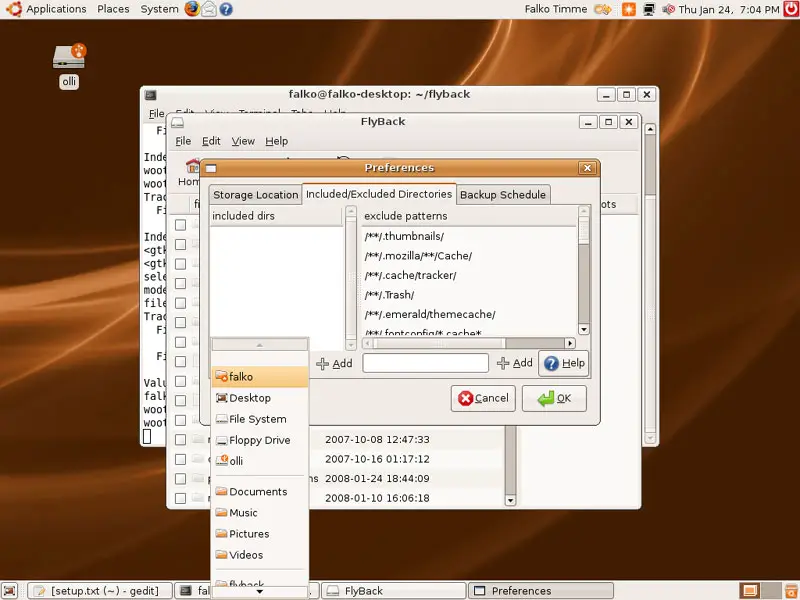
Task: Click power button in top panel
Action: pos(791,9)
